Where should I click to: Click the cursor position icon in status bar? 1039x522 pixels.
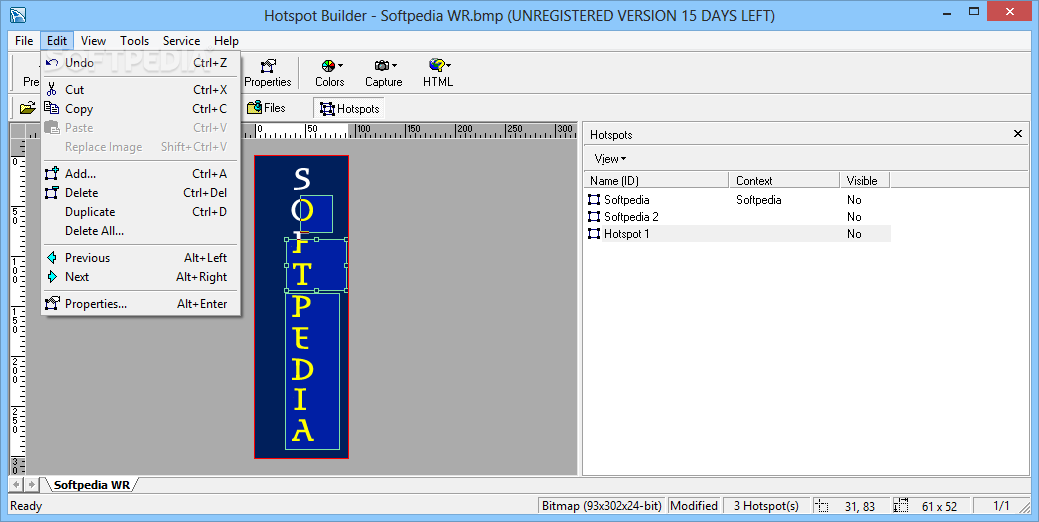tap(822, 506)
